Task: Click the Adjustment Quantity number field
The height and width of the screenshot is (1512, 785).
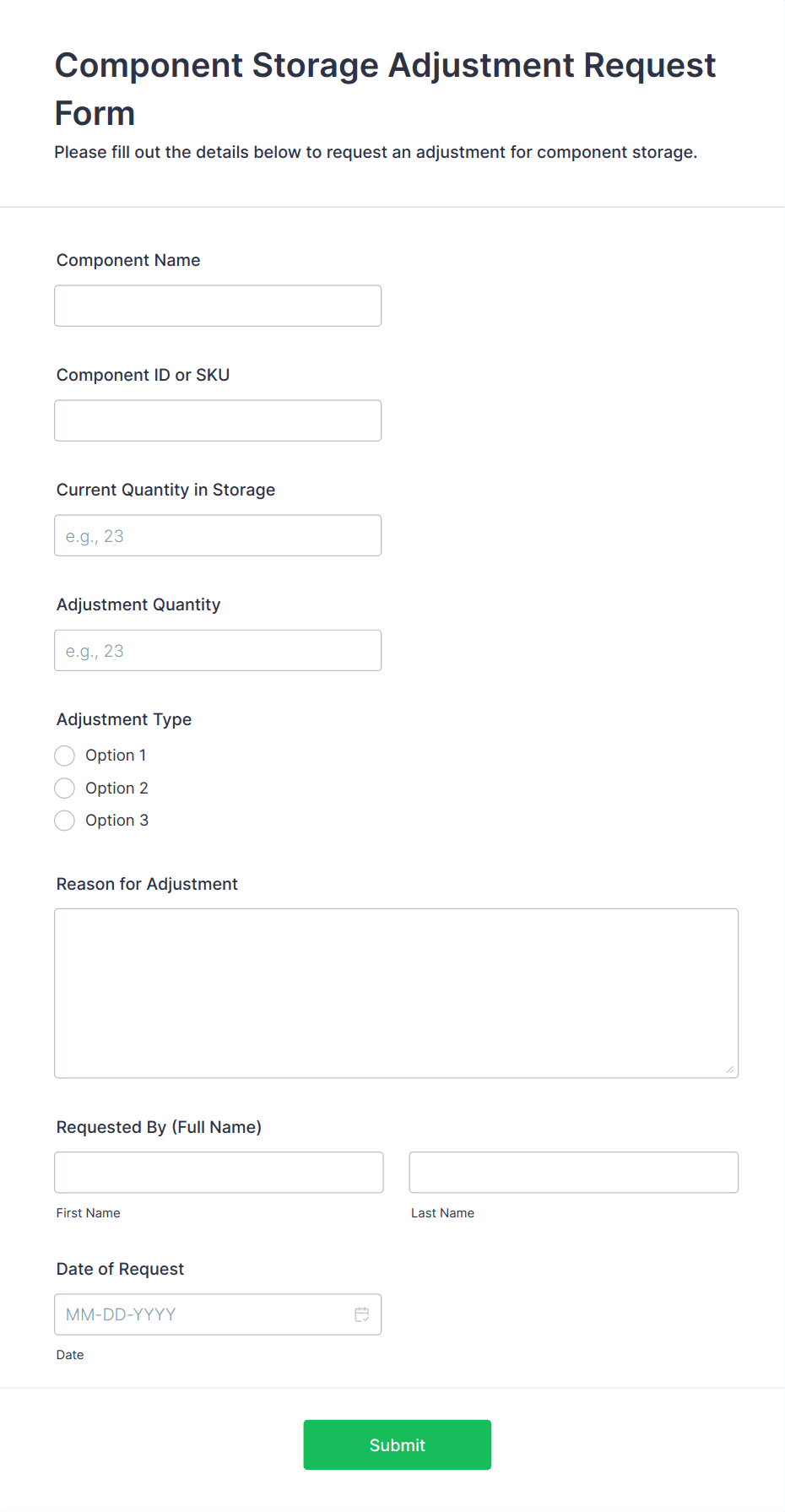Action: tap(218, 650)
